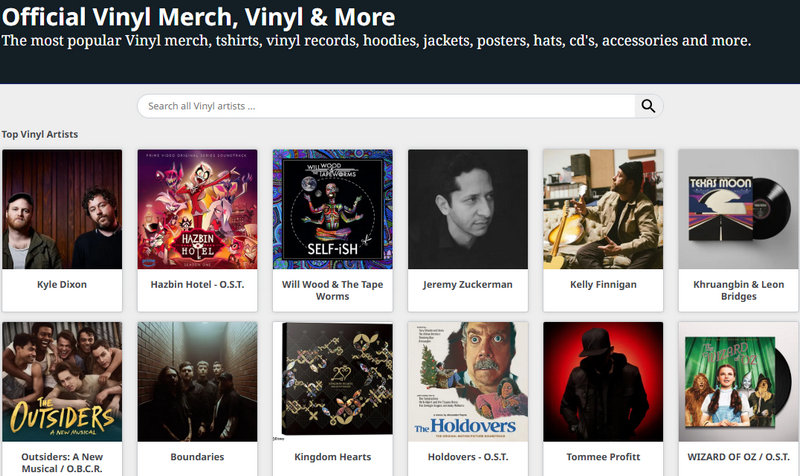Open Kelly Finnigan's artist image

click(x=603, y=209)
